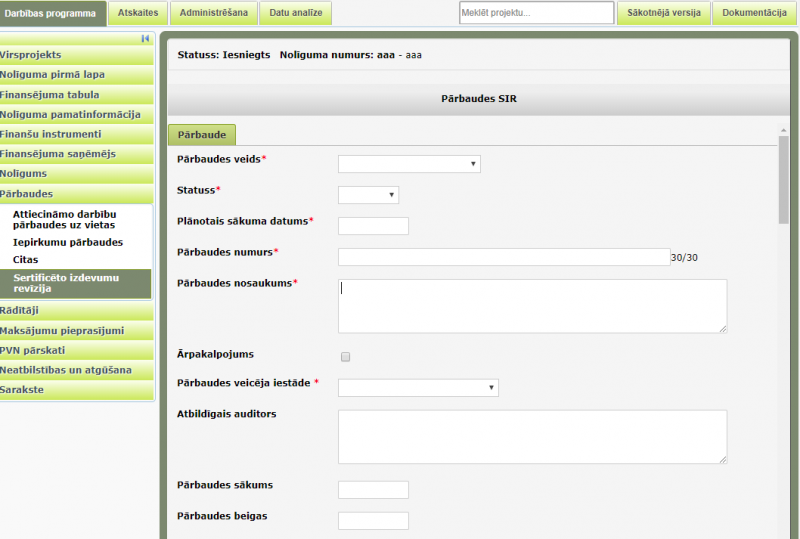Open the Dokumentācija button

click(755, 13)
